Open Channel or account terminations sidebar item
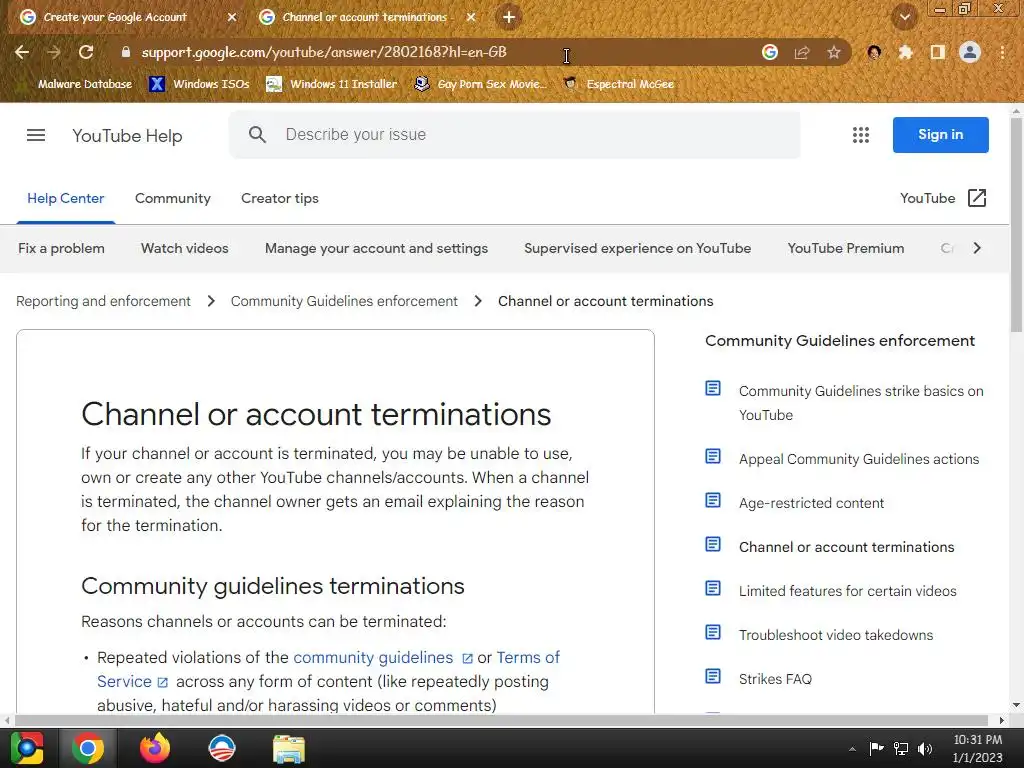The image size is (1024, 768). point(846,547)
